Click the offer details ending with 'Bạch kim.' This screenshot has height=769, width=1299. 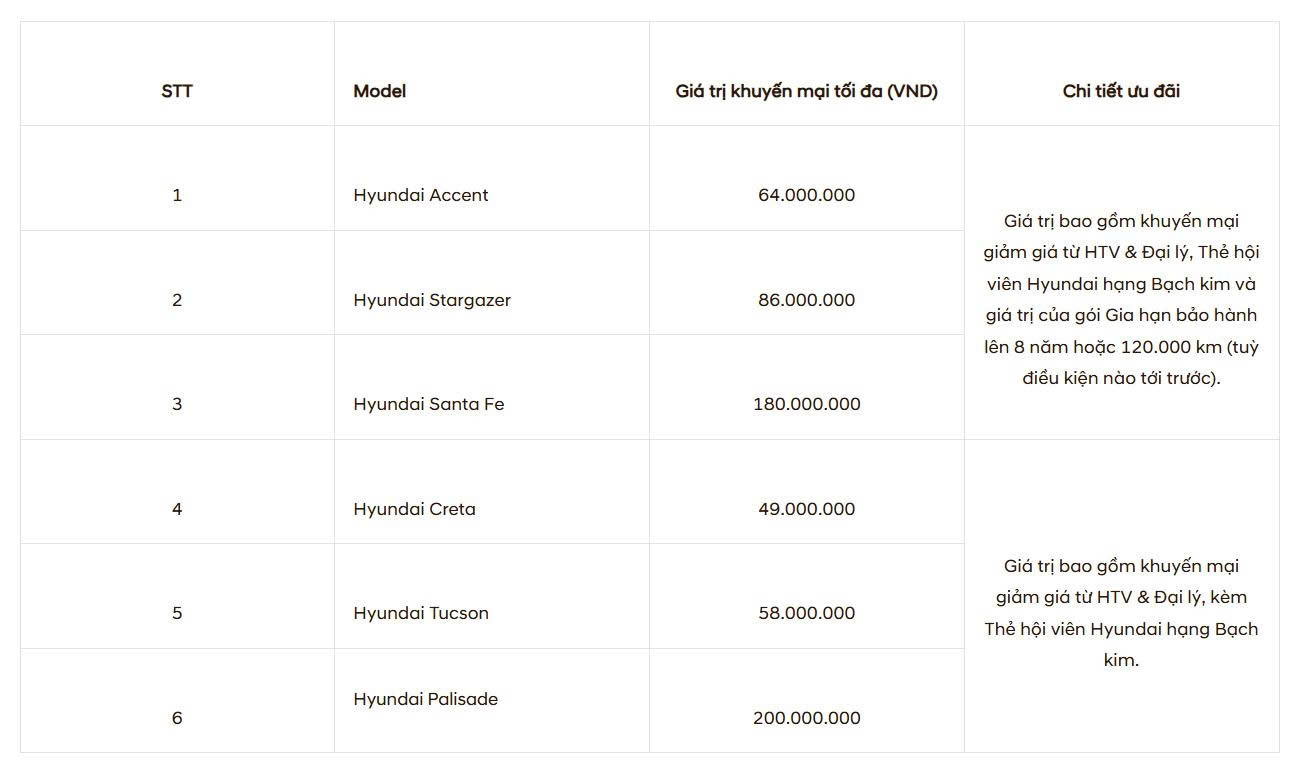pyautogui.click(x=1121, y=613)
